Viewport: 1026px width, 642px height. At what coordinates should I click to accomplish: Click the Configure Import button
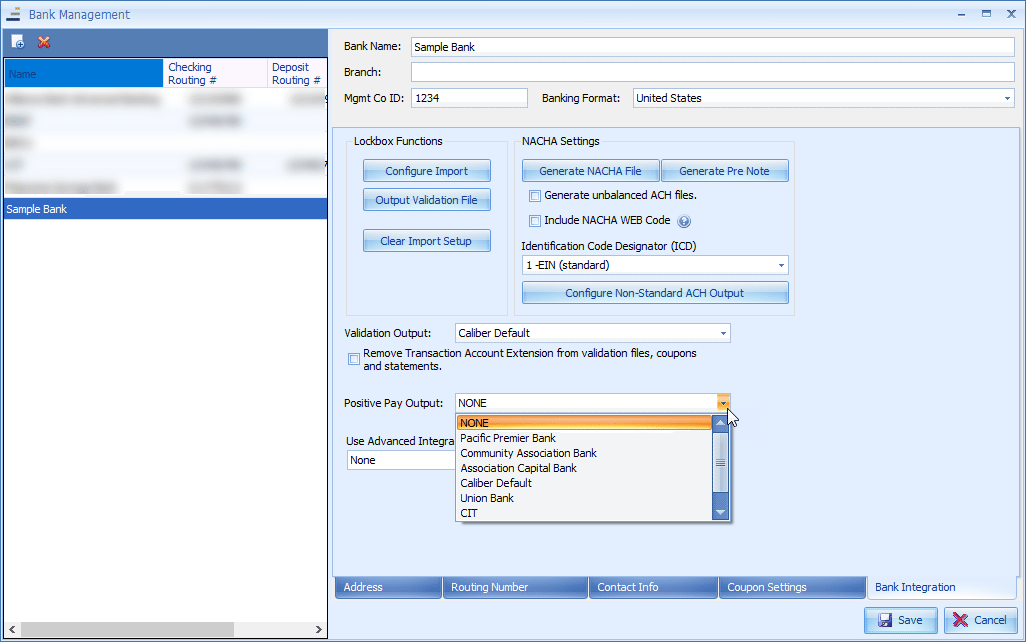point(427,171)
